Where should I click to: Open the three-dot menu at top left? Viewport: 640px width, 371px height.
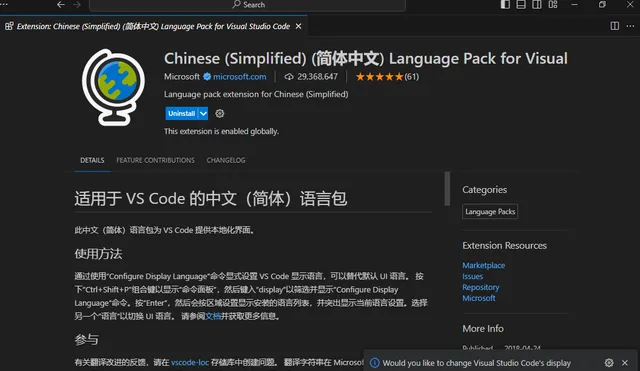[x=4, y=4]
